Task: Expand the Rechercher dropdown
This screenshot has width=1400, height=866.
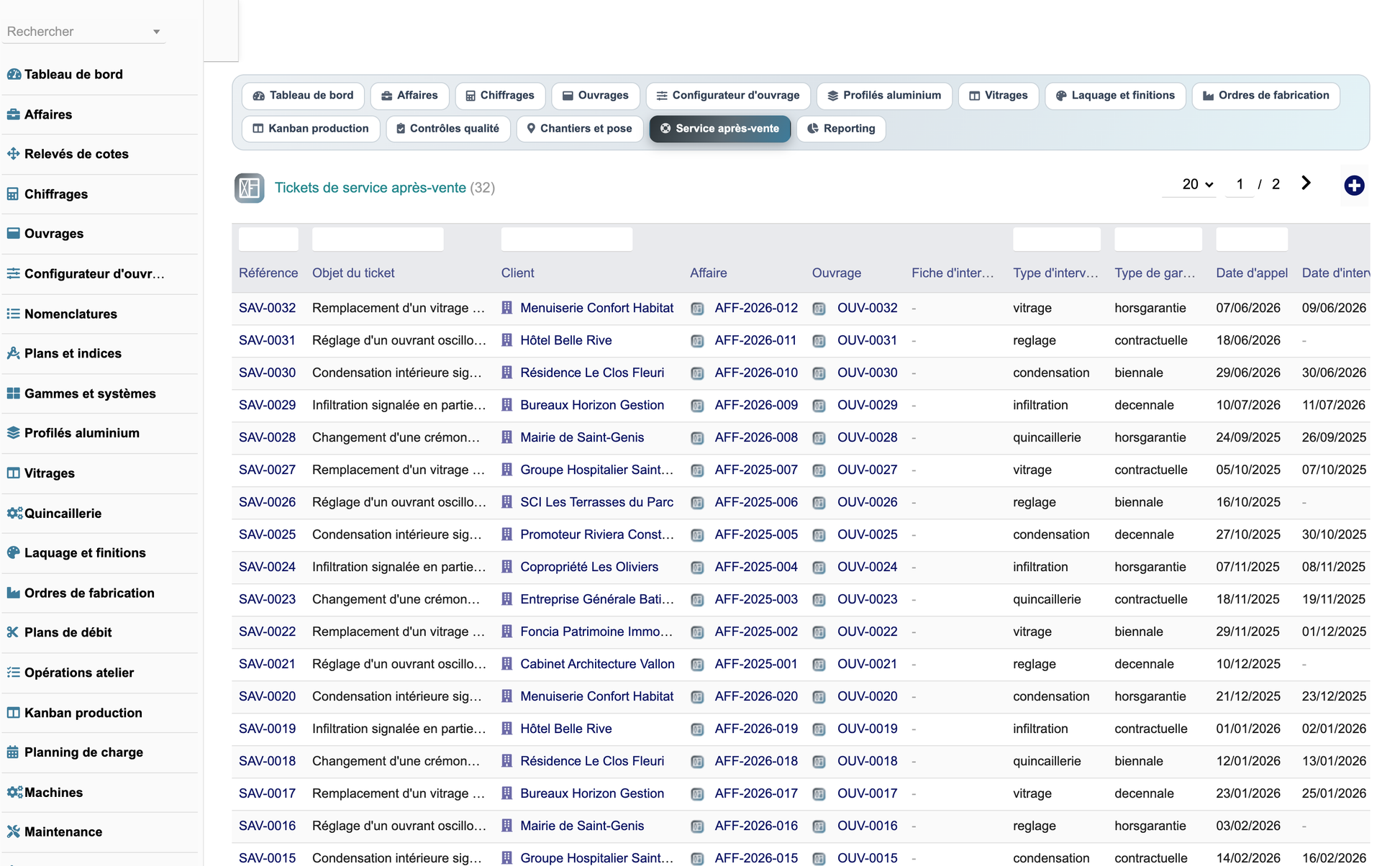Action: click(x=156, y=32)
